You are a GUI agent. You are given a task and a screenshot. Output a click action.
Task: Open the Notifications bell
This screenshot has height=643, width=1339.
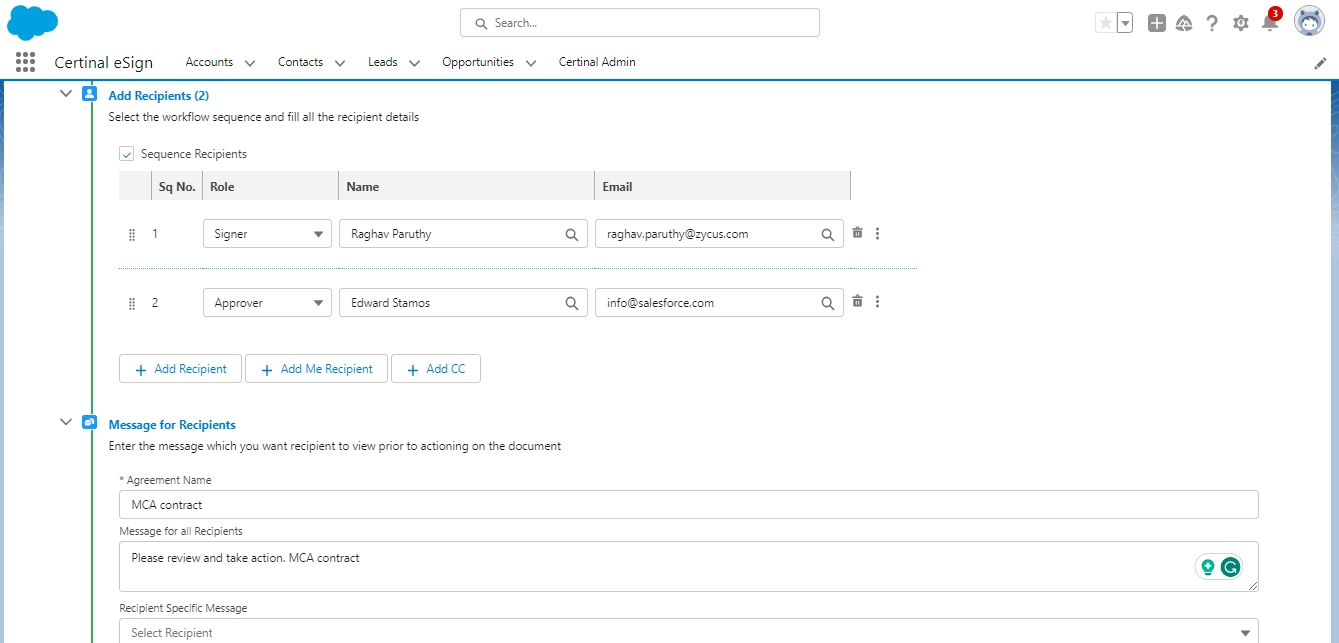[x=1270, y=23]
